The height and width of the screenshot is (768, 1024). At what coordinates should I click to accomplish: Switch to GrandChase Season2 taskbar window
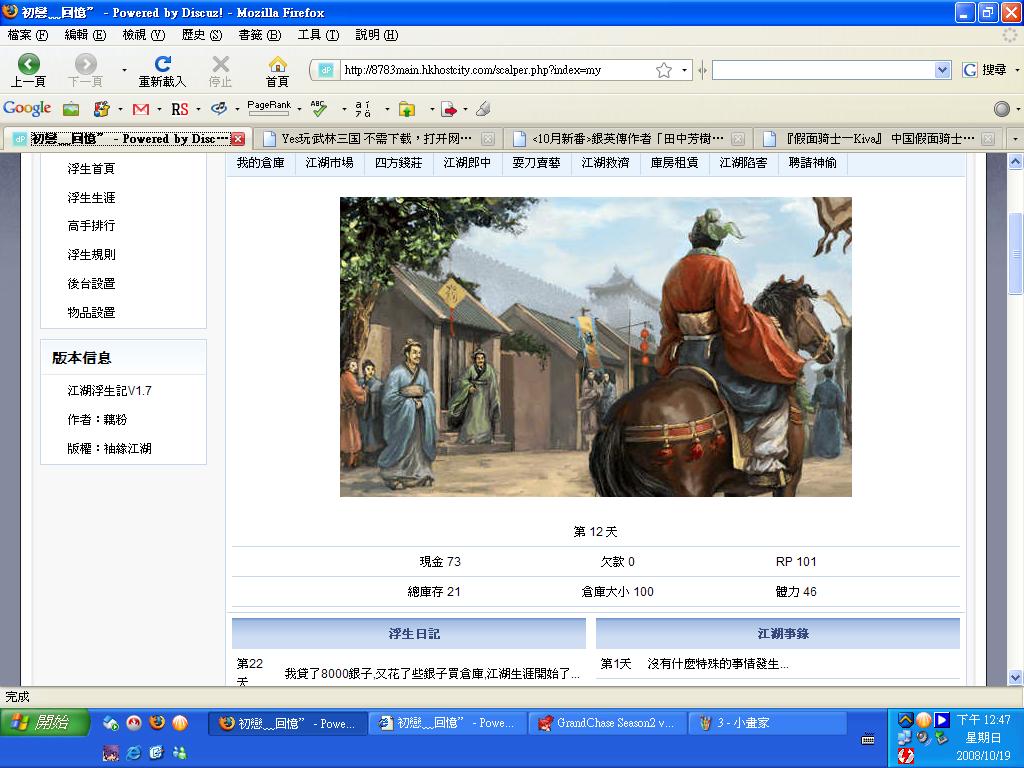[608, 724]
